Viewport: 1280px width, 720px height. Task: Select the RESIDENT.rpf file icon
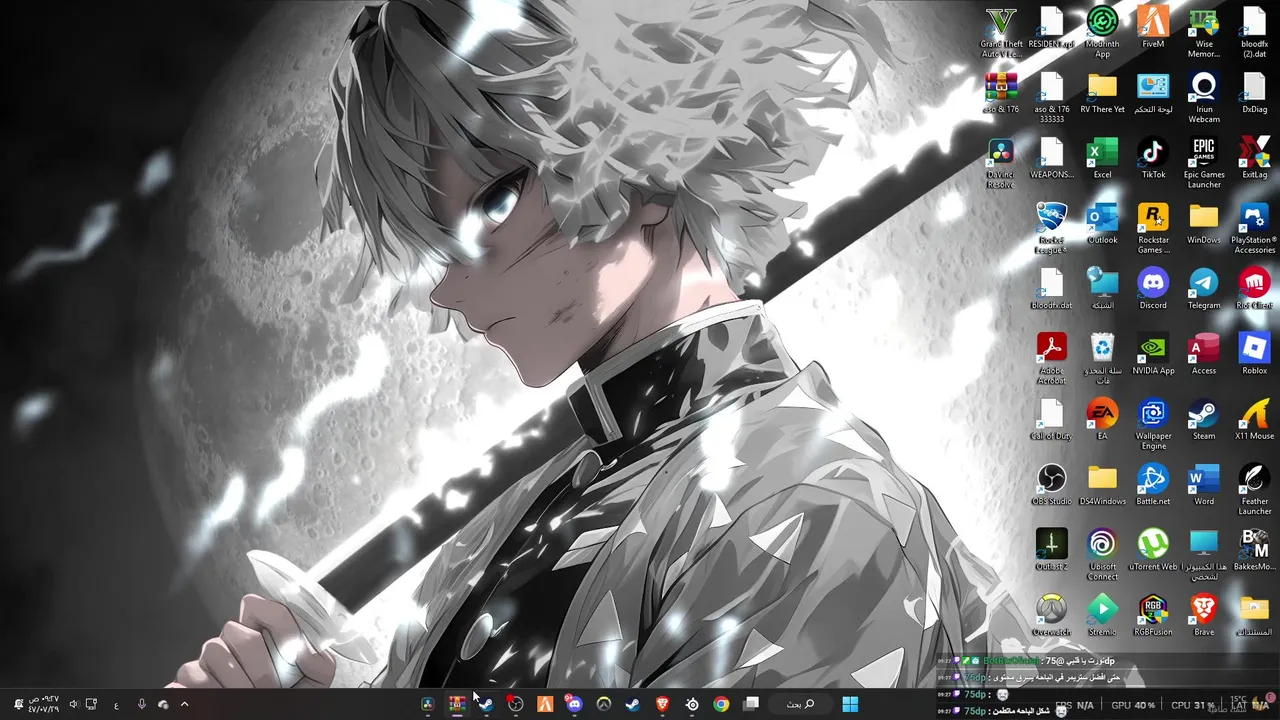pos(1051,28)
